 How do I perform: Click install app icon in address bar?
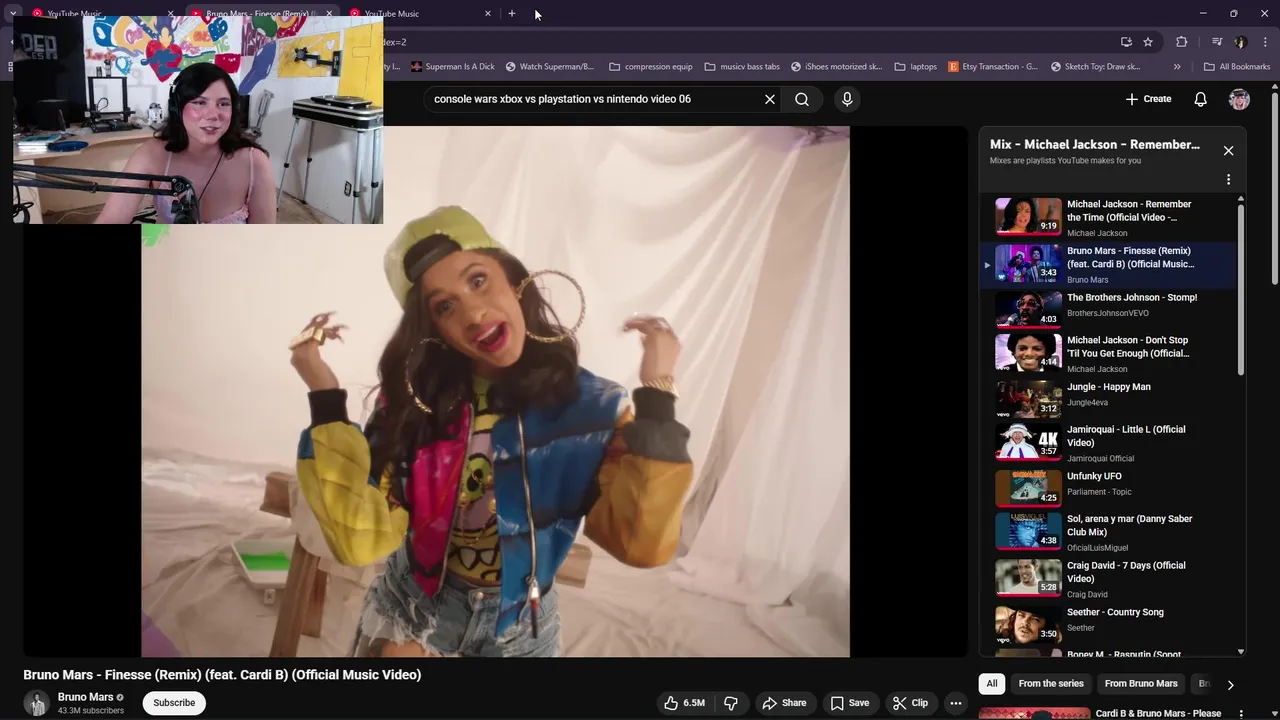click(1126, 42)
